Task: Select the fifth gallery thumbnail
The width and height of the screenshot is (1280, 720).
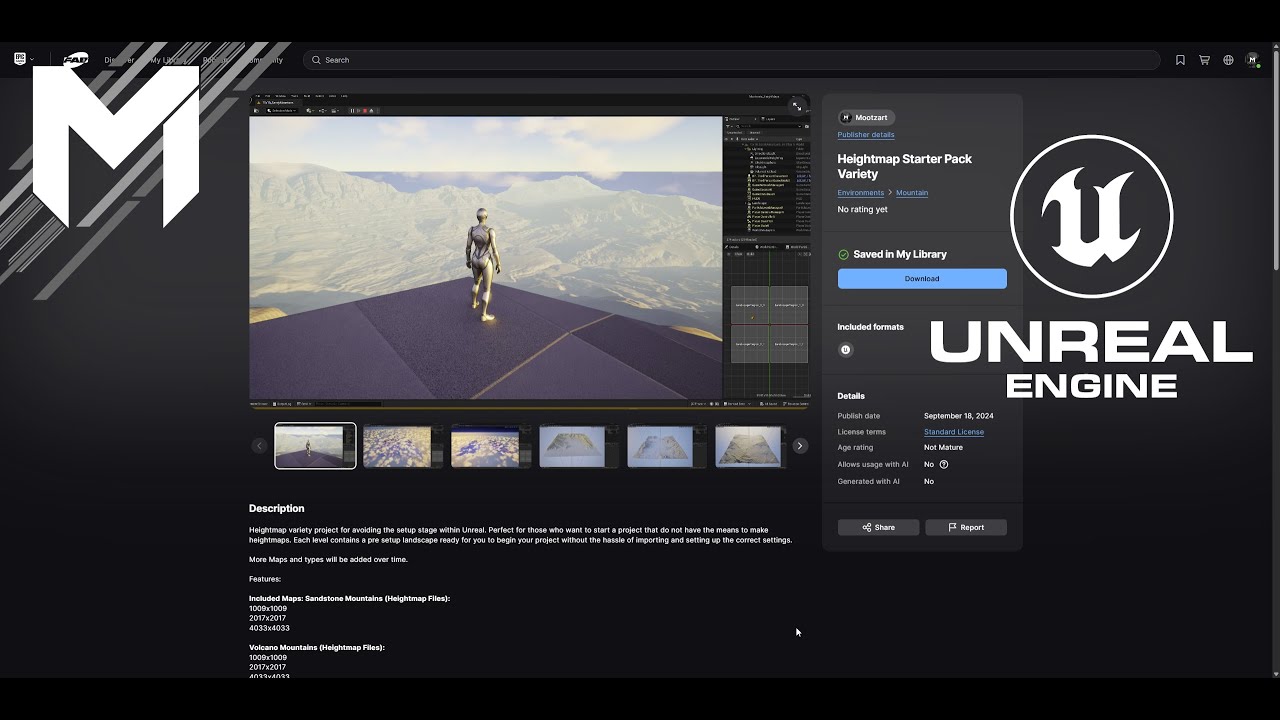Action: point(667,446)
